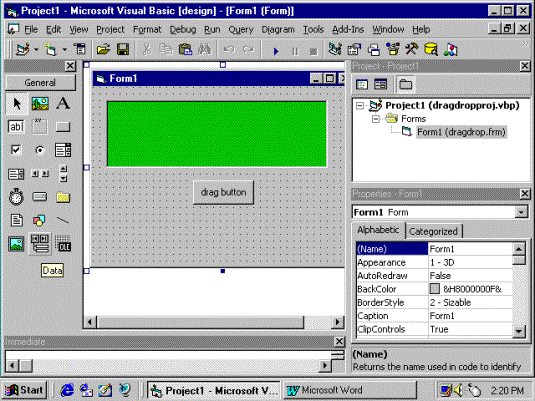Screen dimensions: 535x401
Task: Open Add Form dropdown arrow
Action: 64,50
